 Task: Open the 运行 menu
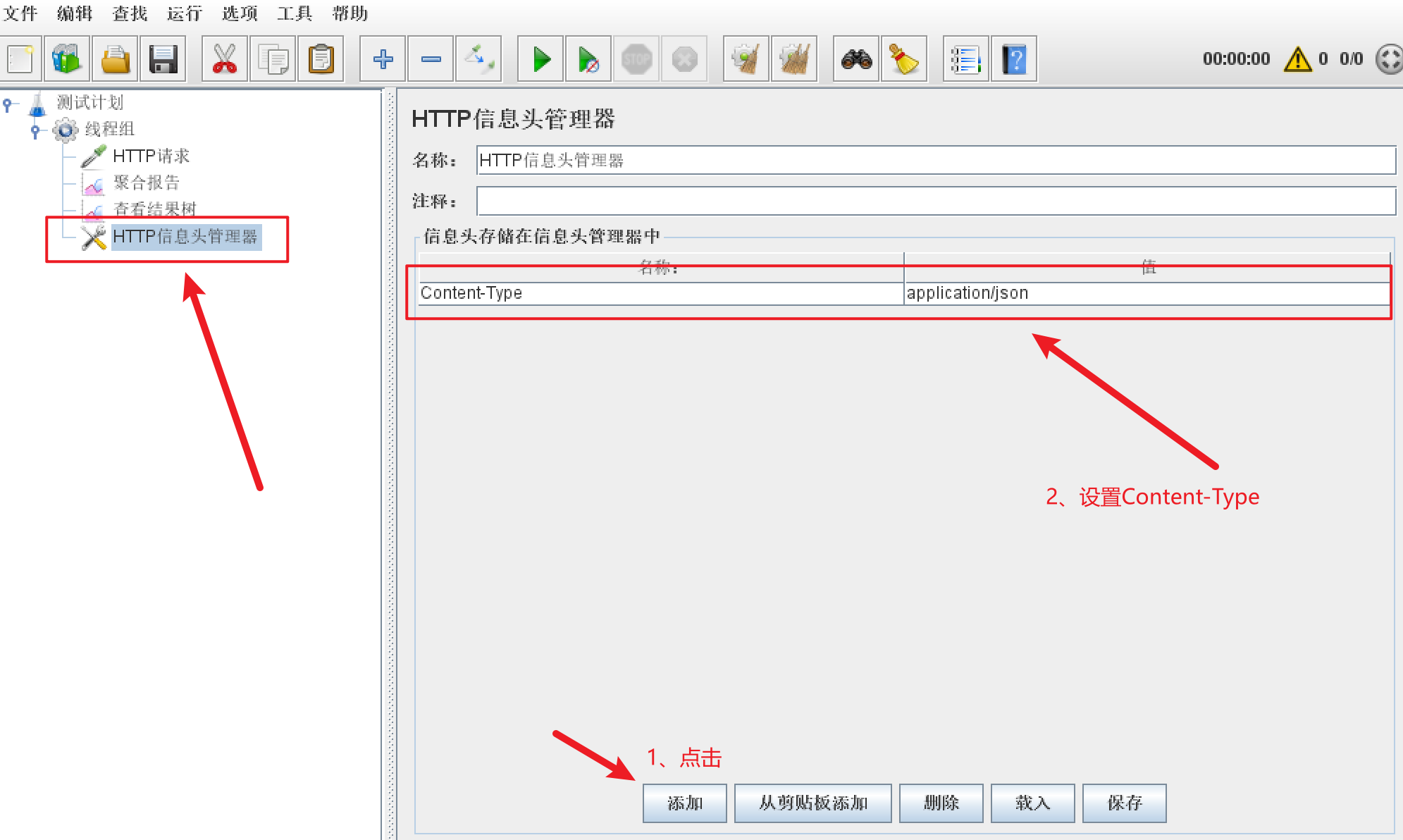185,13
